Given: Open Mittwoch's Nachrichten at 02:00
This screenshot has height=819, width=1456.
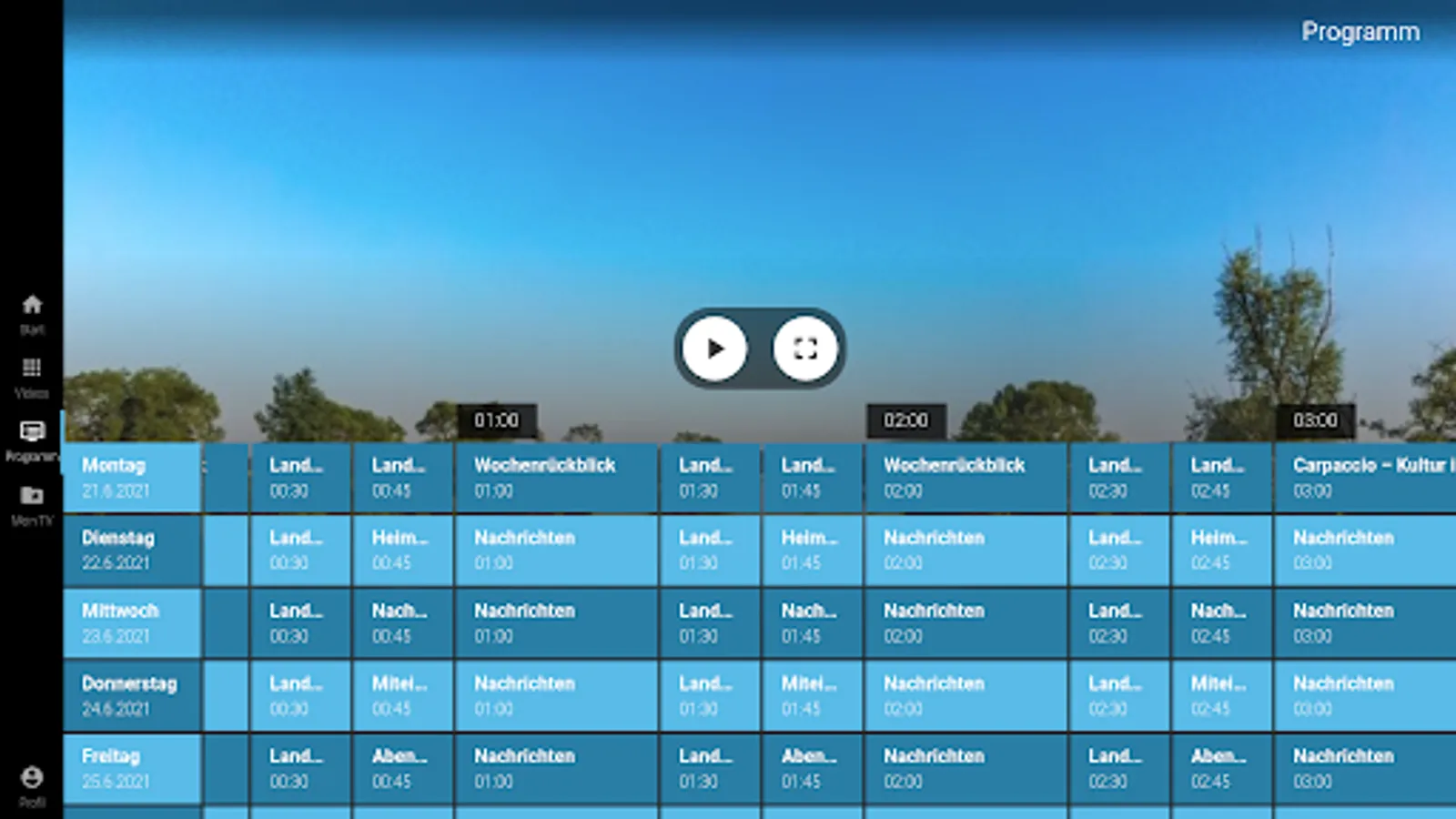Looking at the screenshot, I should coord(966,623).
